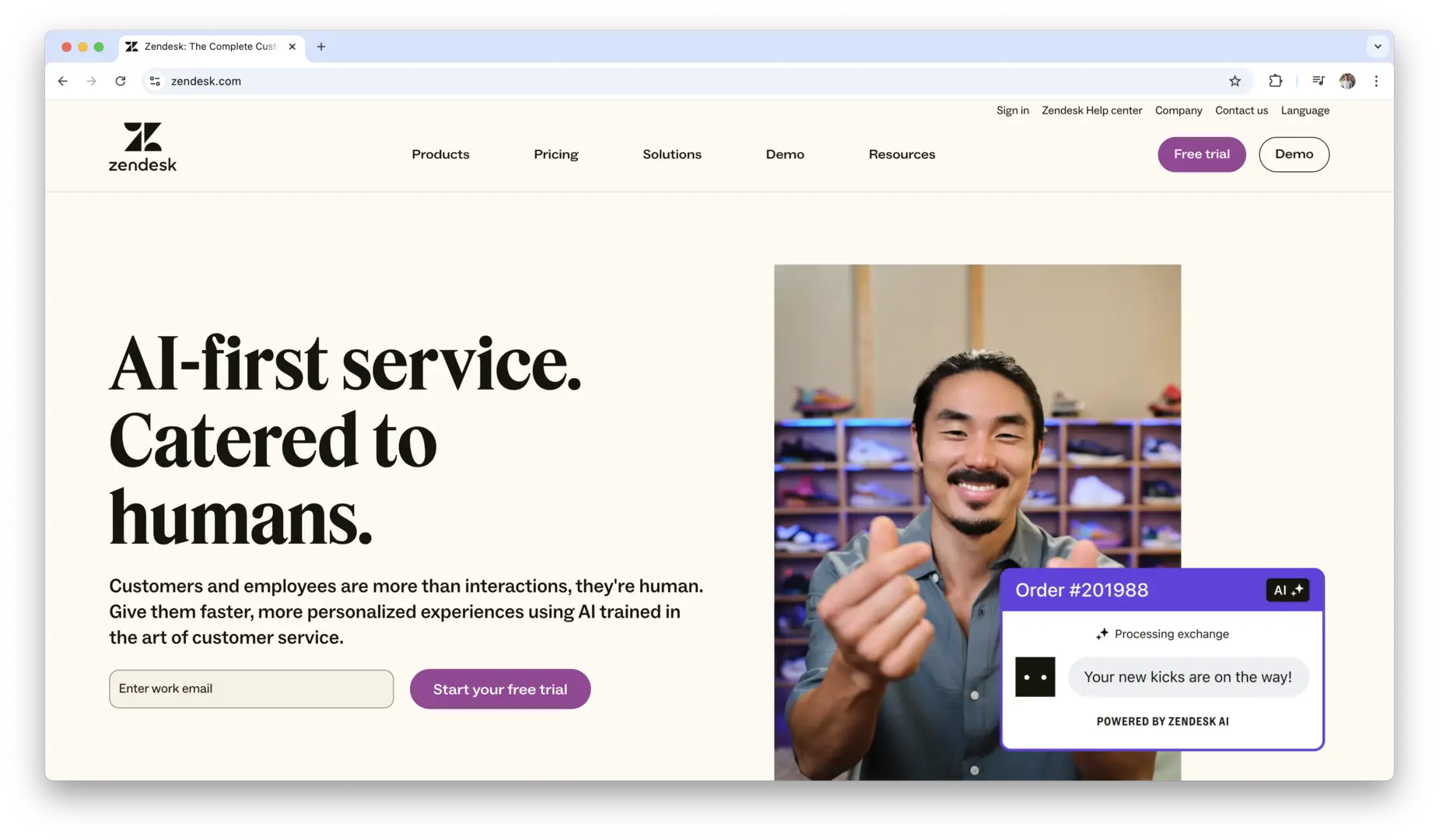
Task: Focus the Enter work email field
Action: coord(251,689)
